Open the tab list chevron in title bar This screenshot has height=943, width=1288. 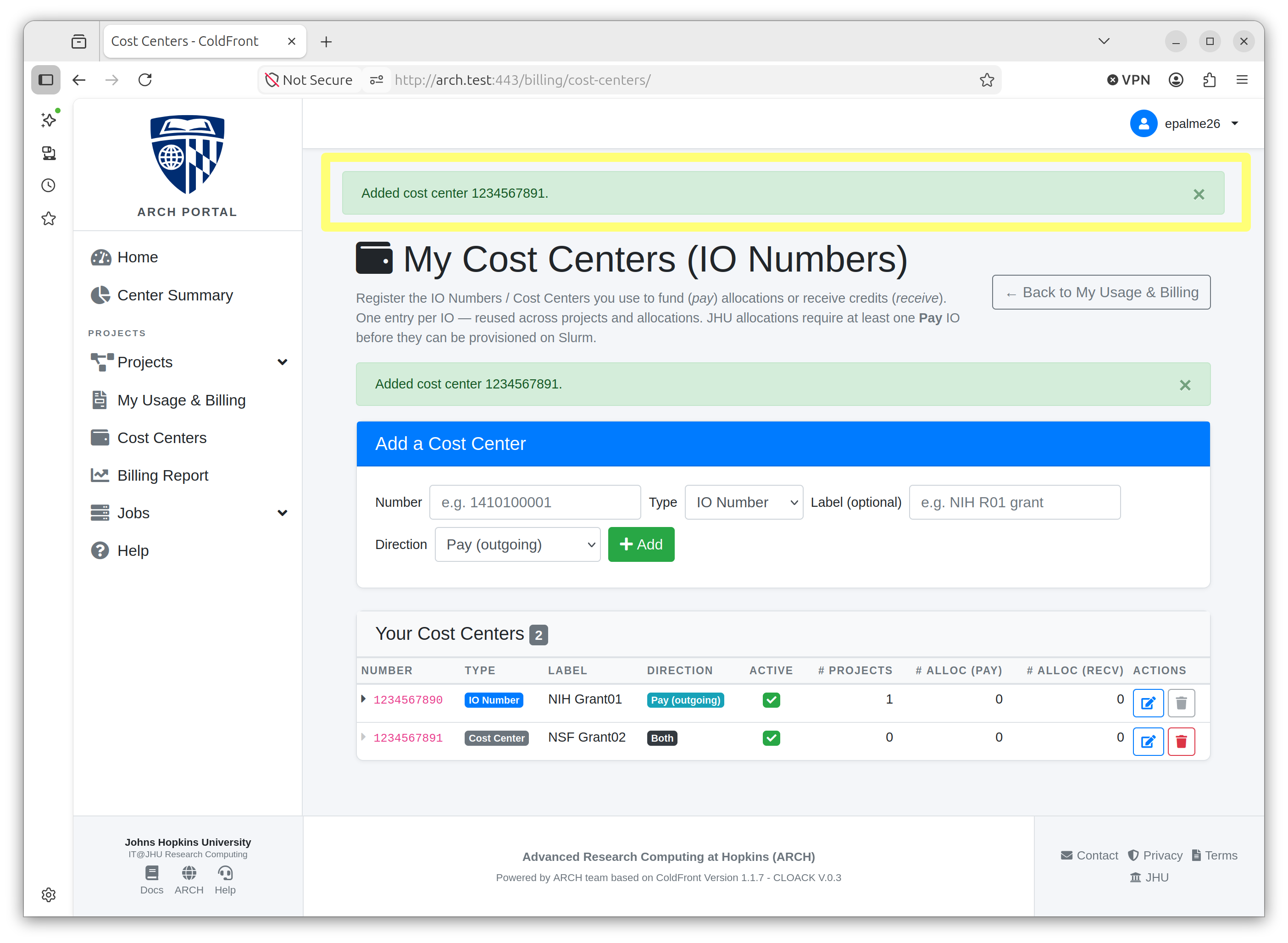pyautogui.click(x=1104, y=41)
